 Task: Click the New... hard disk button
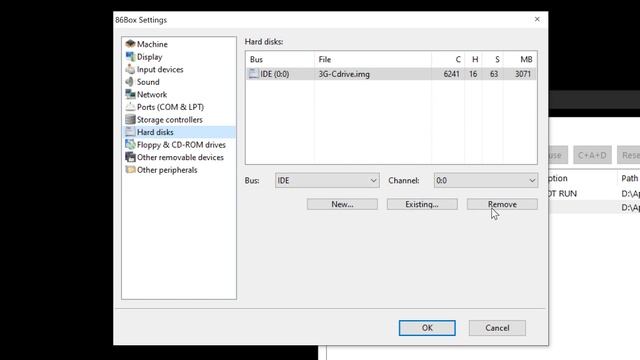(342, 204)
